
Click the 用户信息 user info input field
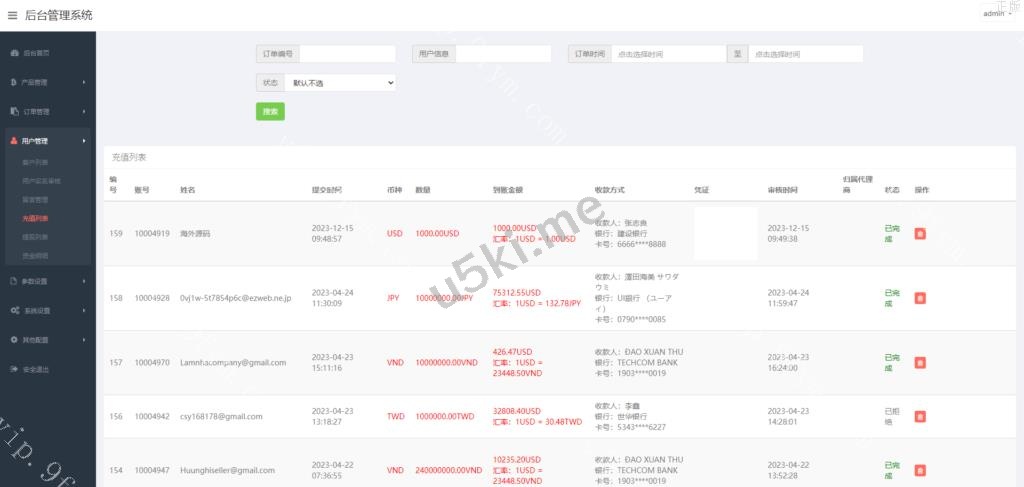503,54
